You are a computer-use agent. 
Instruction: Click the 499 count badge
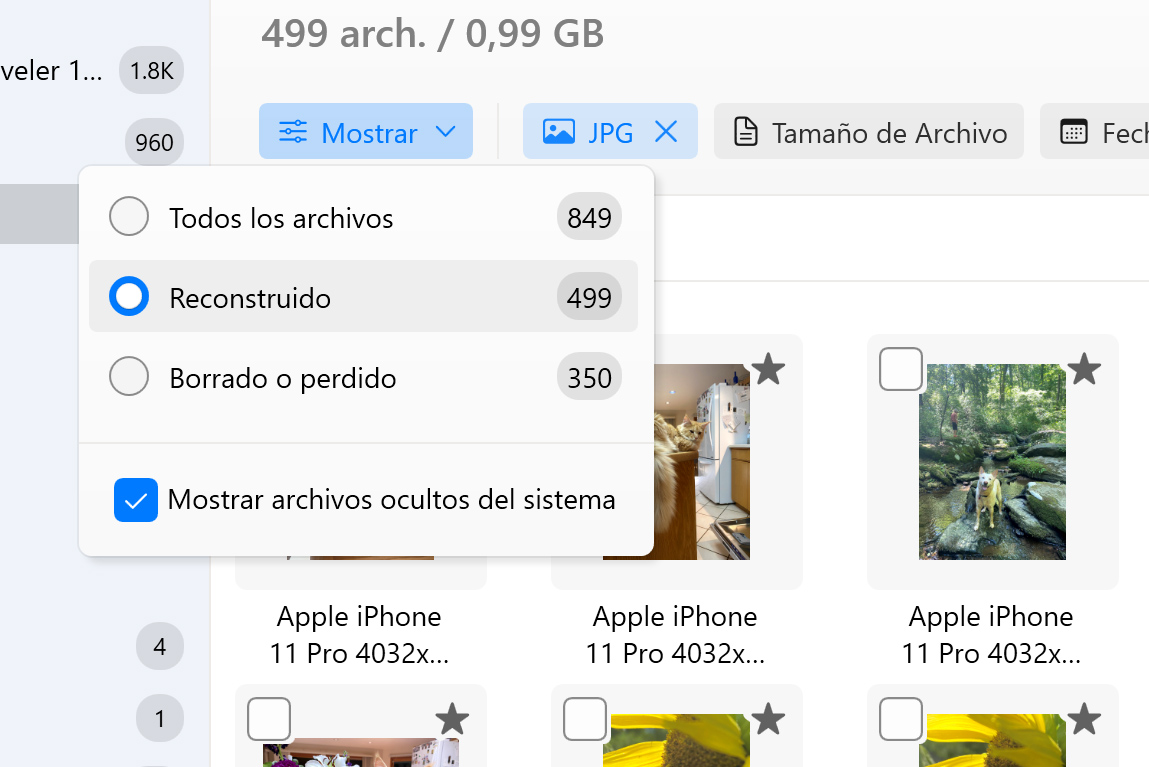[x=589, y=297]
